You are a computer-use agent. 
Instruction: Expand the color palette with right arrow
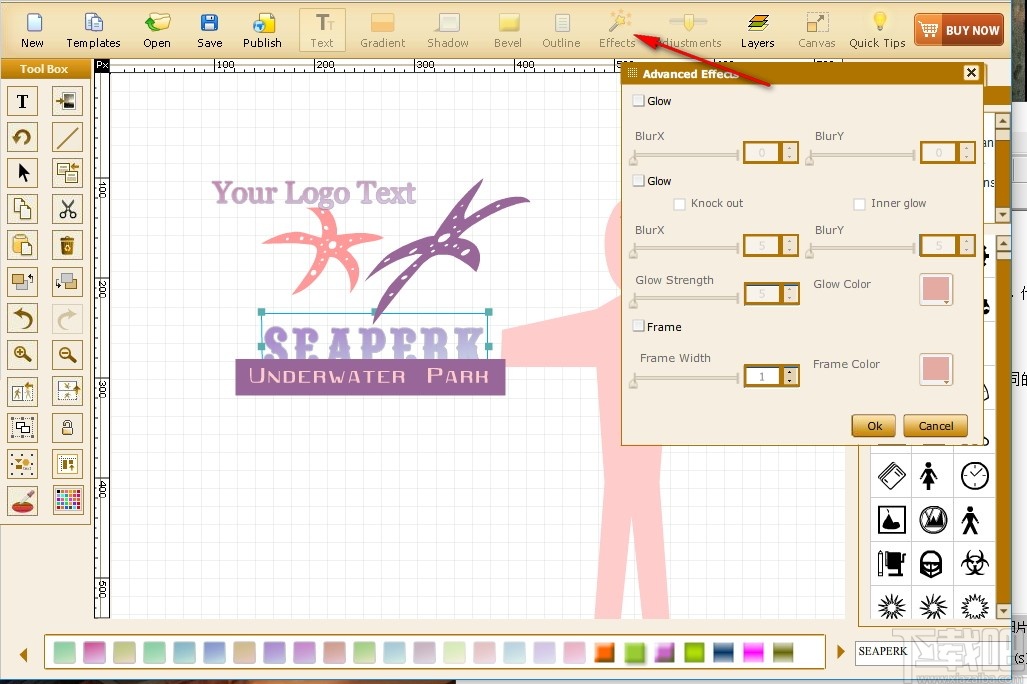[x=840, y=650]
